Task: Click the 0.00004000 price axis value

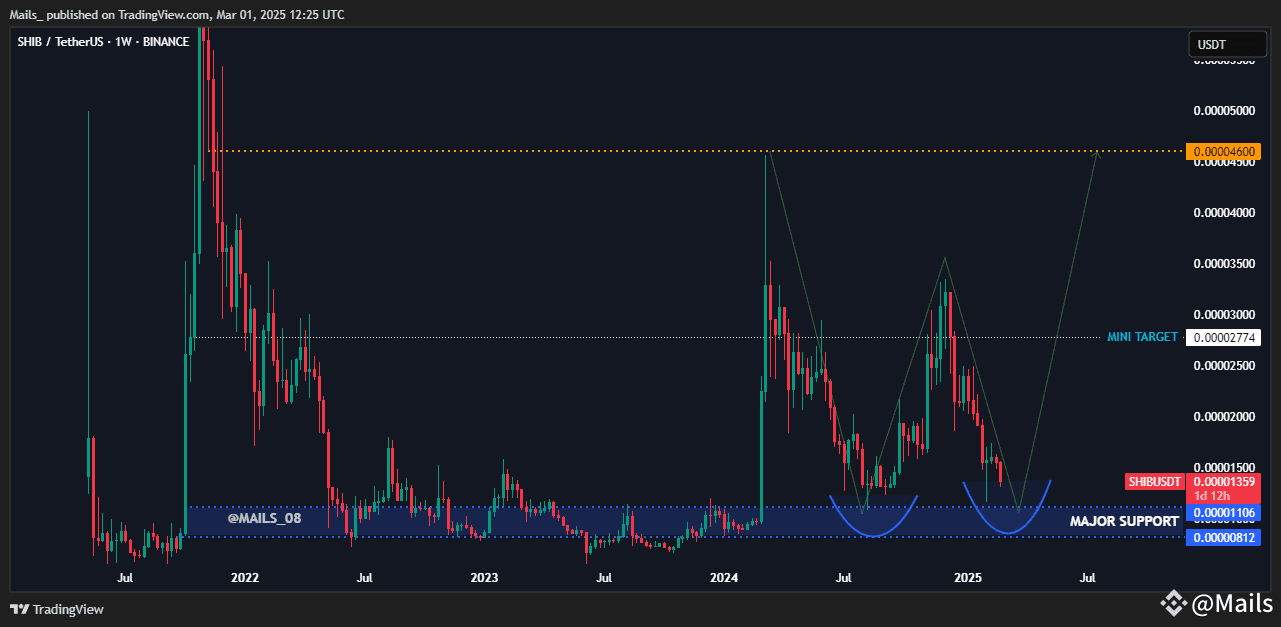Action: point(1224,213)
